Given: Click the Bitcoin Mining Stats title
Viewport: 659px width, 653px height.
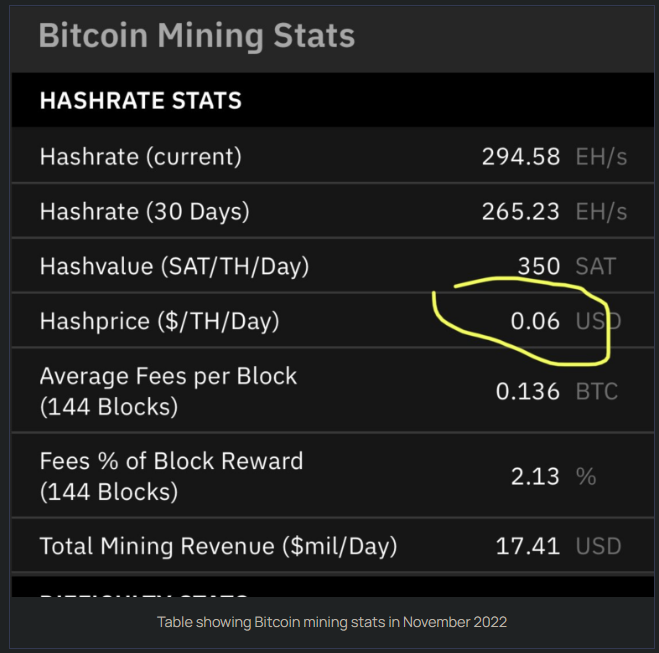Looking at the screenshot, I should click(197, 37).
